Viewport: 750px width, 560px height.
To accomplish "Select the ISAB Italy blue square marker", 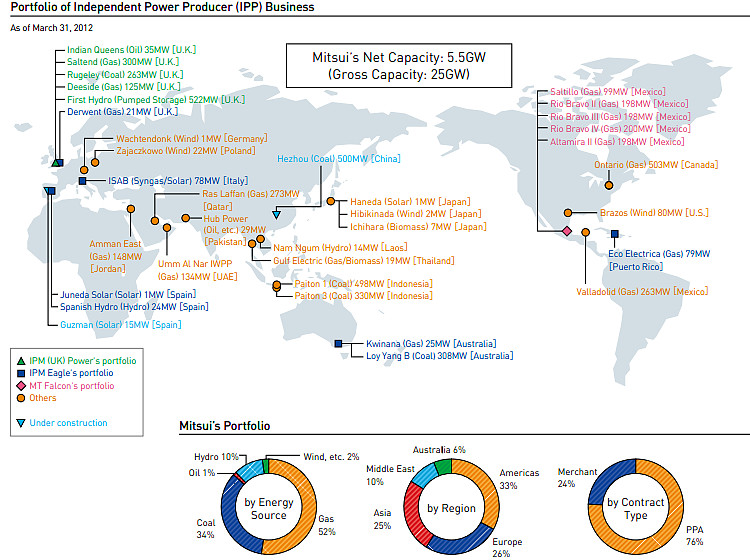I will (82, 181).
